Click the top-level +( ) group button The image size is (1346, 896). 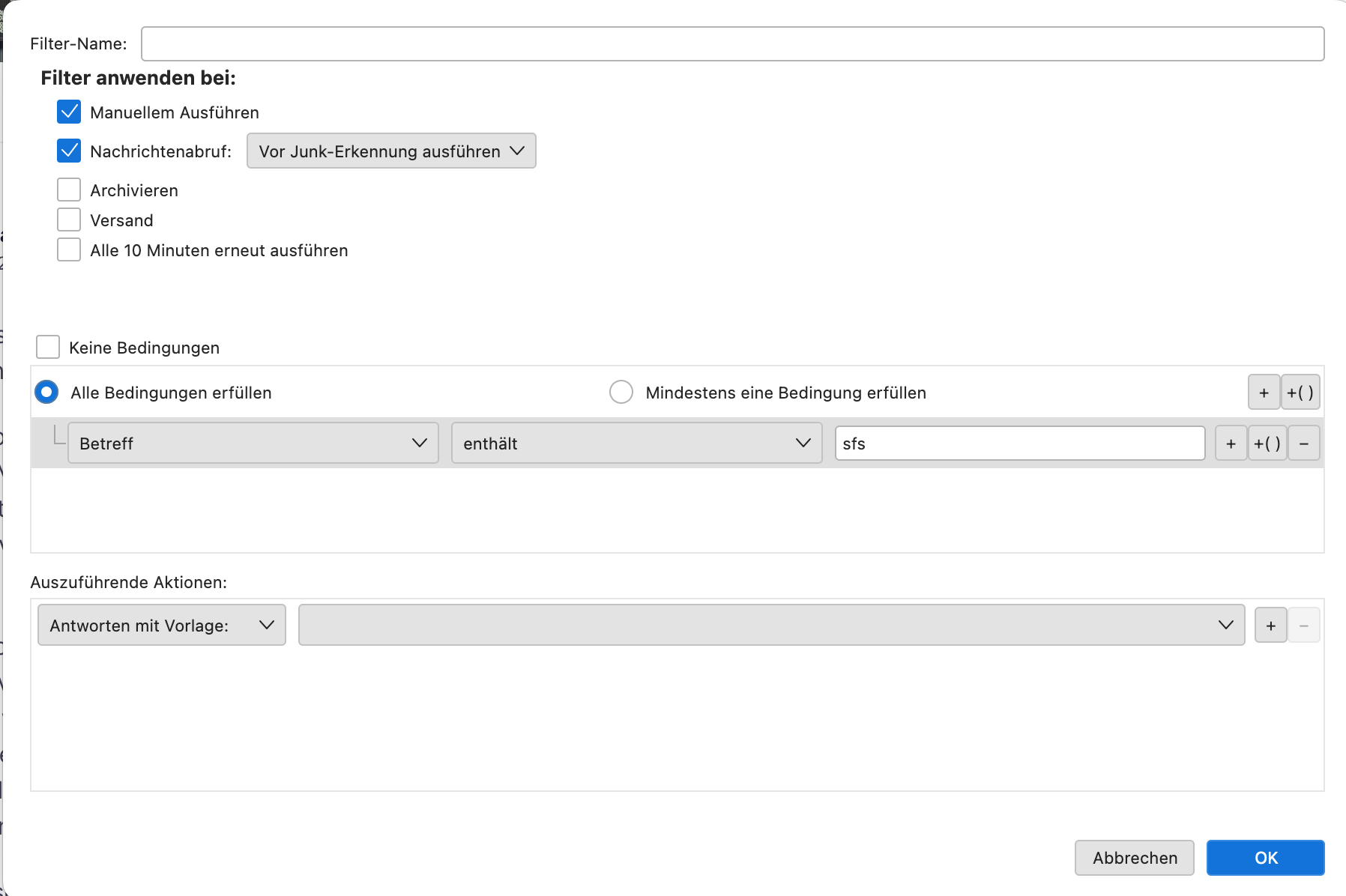(x=1300, y=393)
